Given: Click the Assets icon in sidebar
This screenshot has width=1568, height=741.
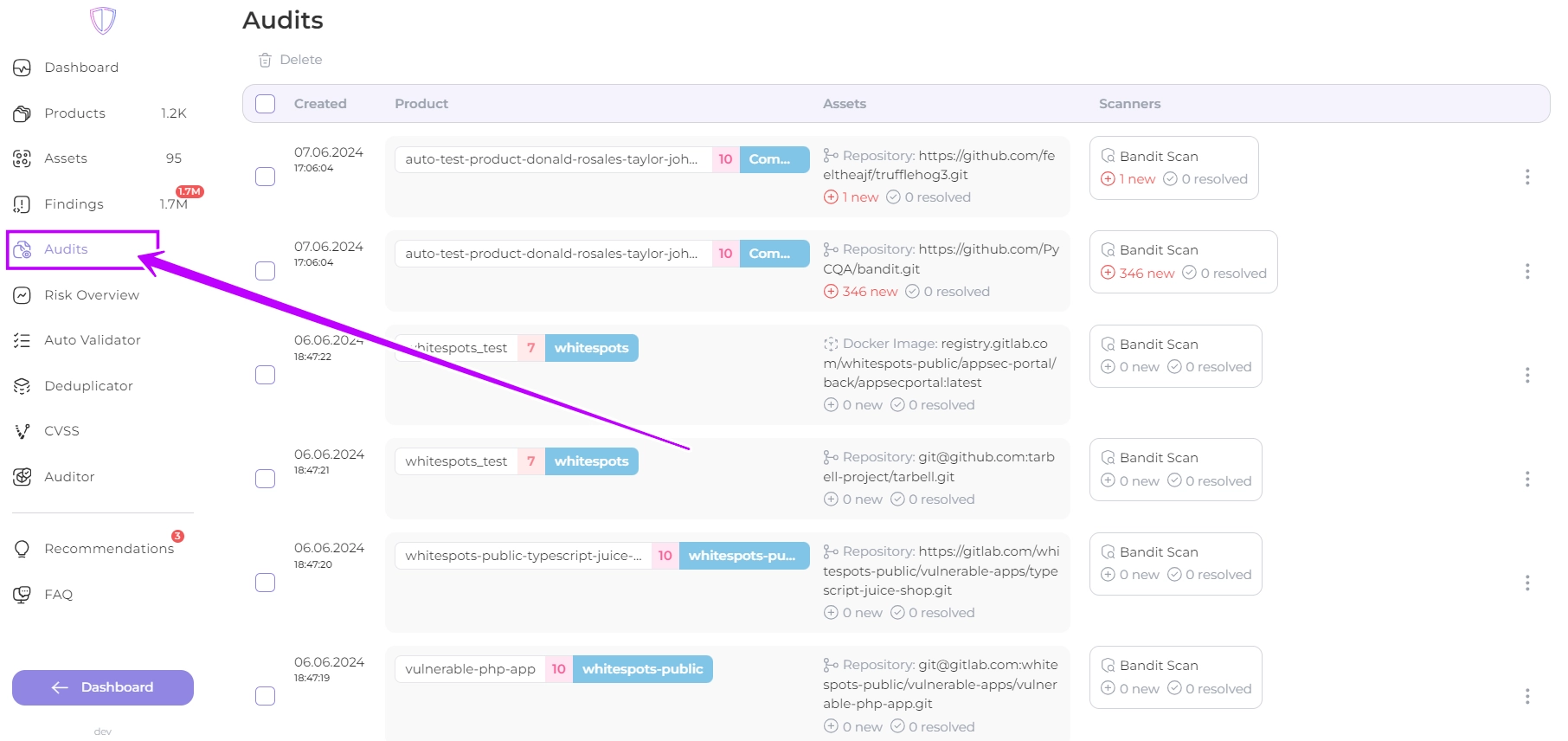Looking at the screenshot, I should pyautogui.click(x=22, y=158).
